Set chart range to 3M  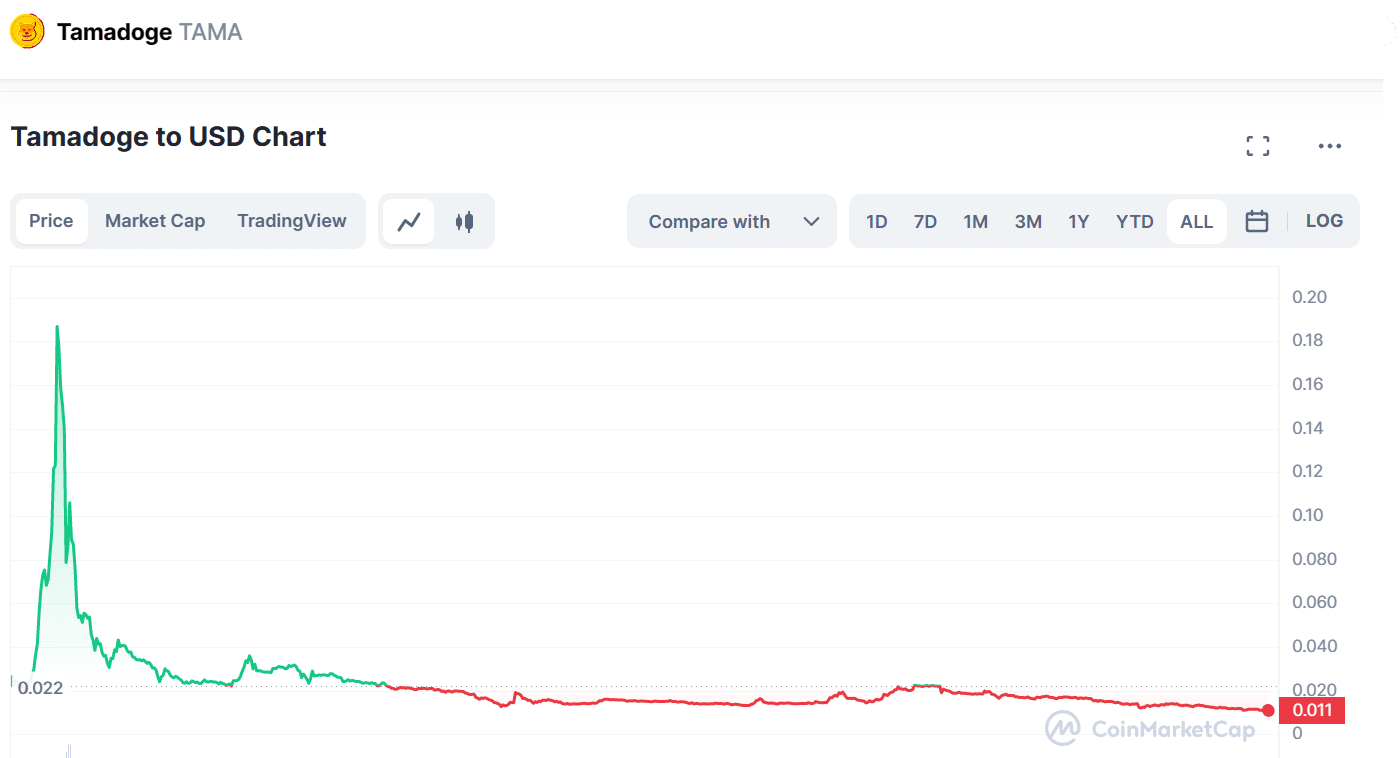tap(1028, 221)
